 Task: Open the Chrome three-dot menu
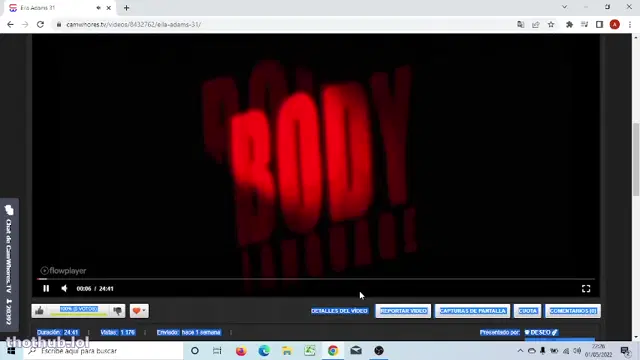[x=630, y=24]
